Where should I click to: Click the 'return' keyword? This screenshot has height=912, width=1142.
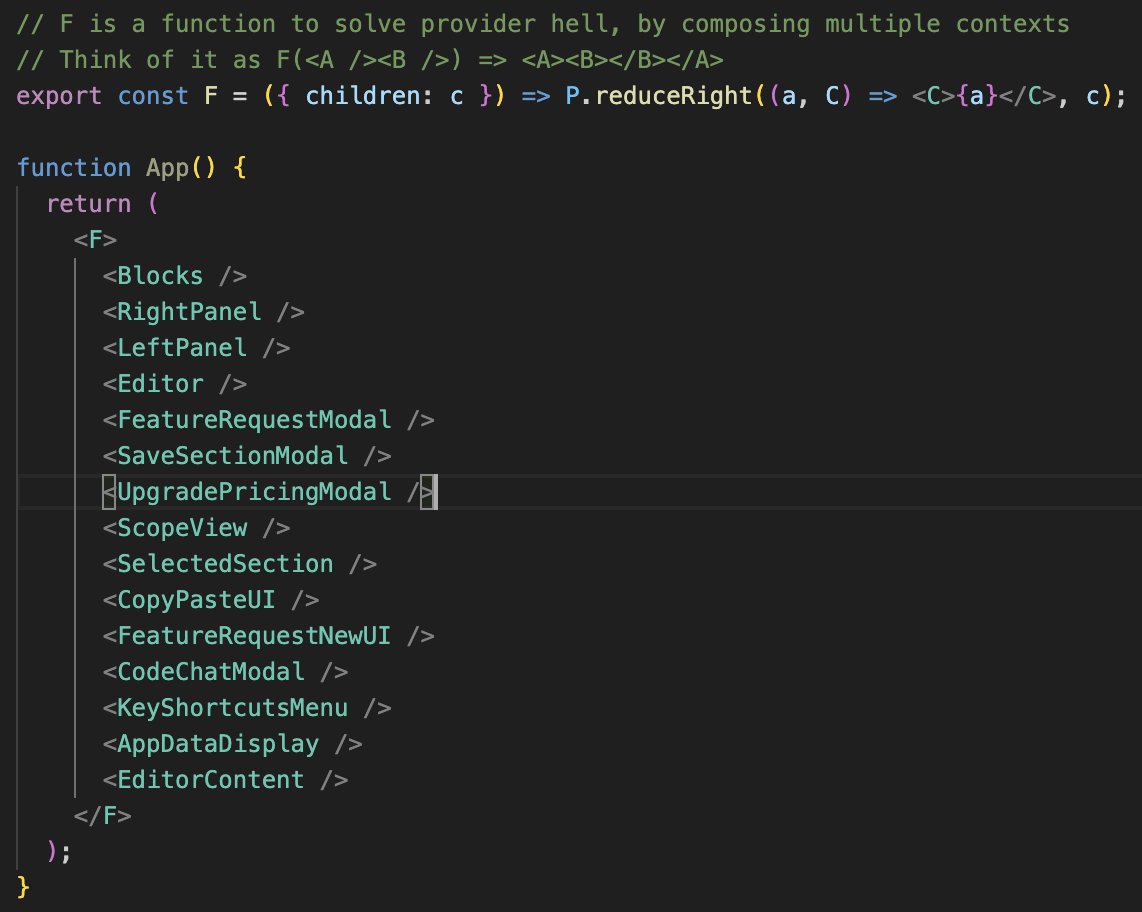pyautogui.click(x=89, y=204)
